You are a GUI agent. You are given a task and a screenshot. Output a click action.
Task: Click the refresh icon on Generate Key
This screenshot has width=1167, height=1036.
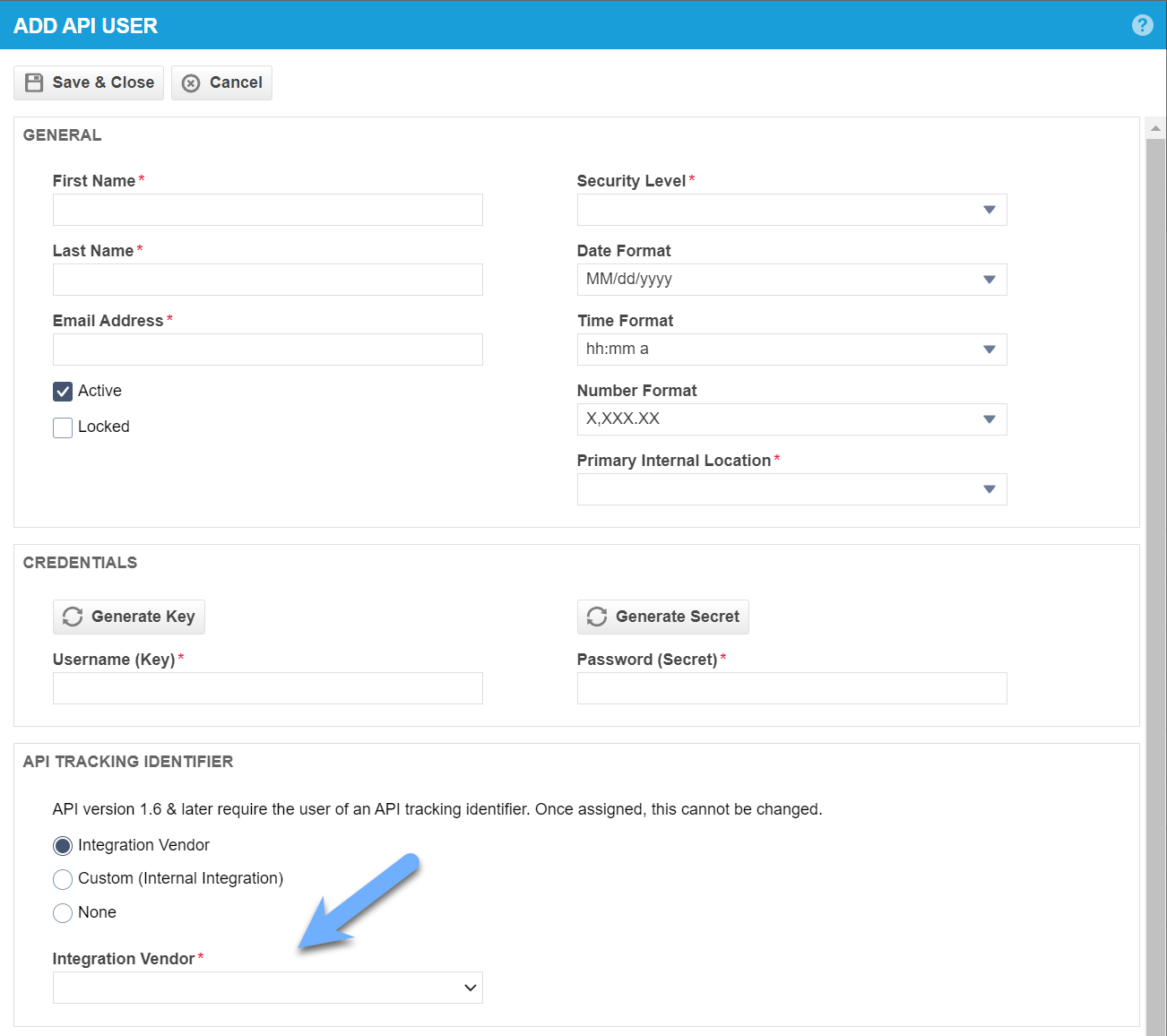(73, 616)
